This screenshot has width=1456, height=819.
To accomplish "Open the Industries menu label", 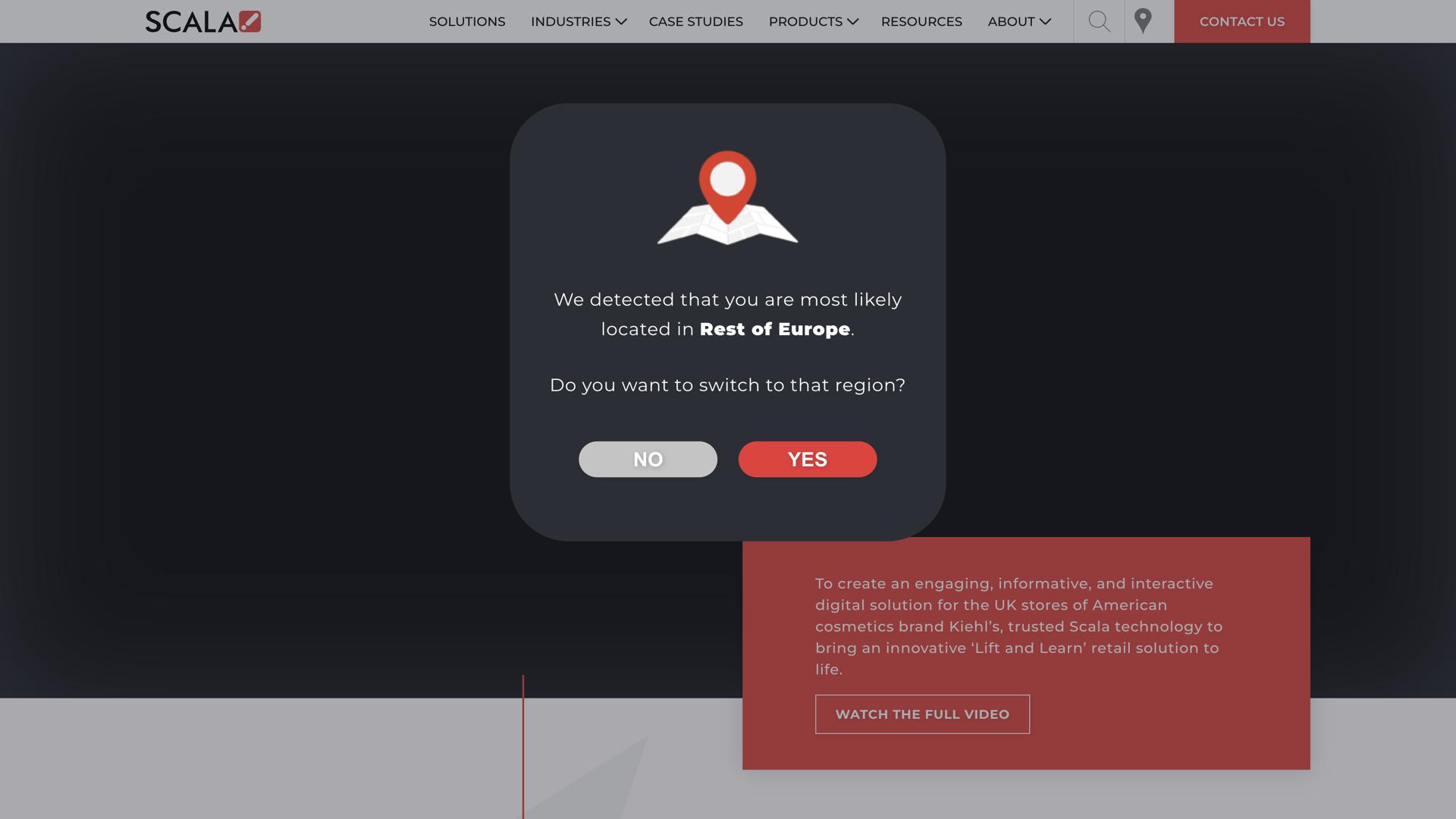I will click(570, 22).
